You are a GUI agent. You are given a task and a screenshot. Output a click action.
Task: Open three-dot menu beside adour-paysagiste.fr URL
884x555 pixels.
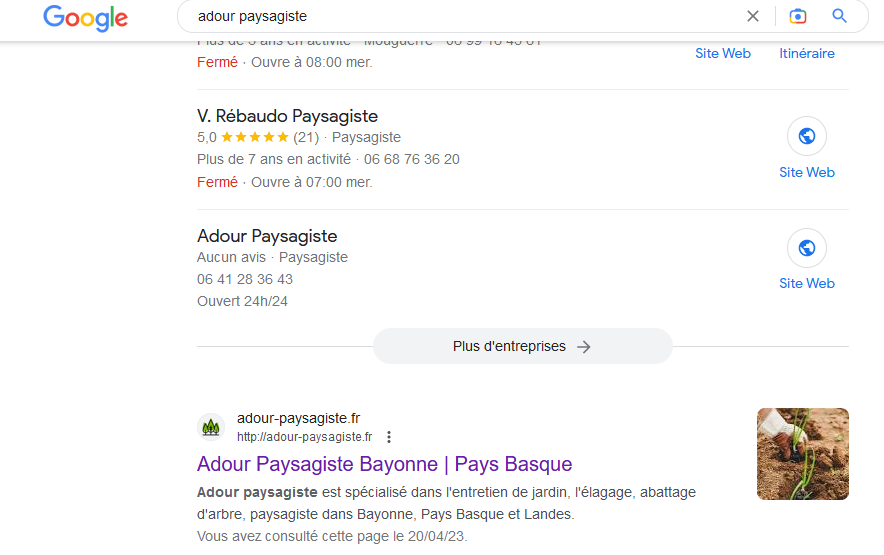(389, 437)
